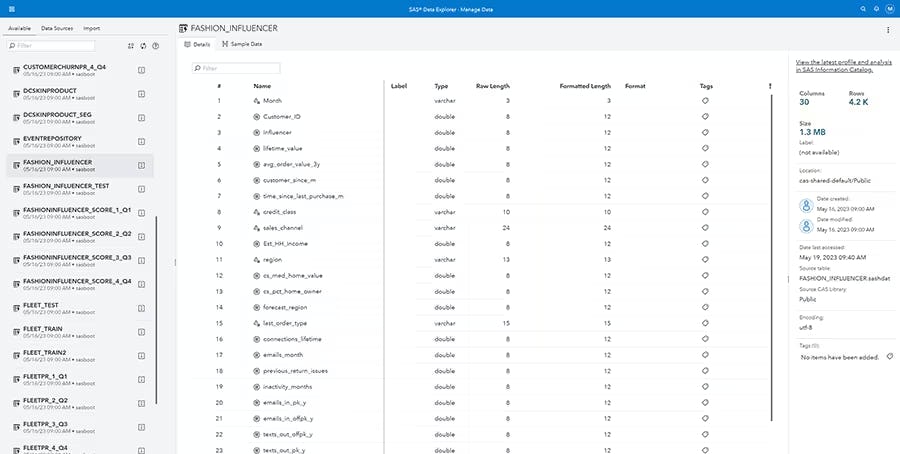The width and height of the screenshot is (900, 454).
Task: Click the tag icon for credit_class row
Action: [x=705, y=212]
